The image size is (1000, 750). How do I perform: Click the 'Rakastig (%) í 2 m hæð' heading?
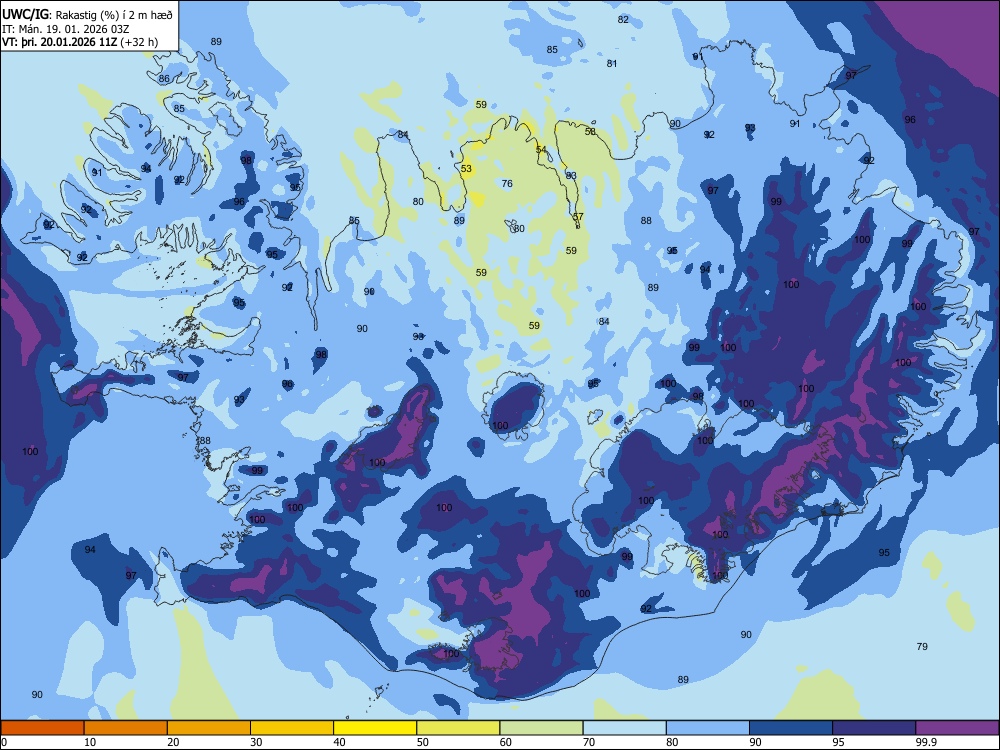pyautogui.click(x=115, y=15)
